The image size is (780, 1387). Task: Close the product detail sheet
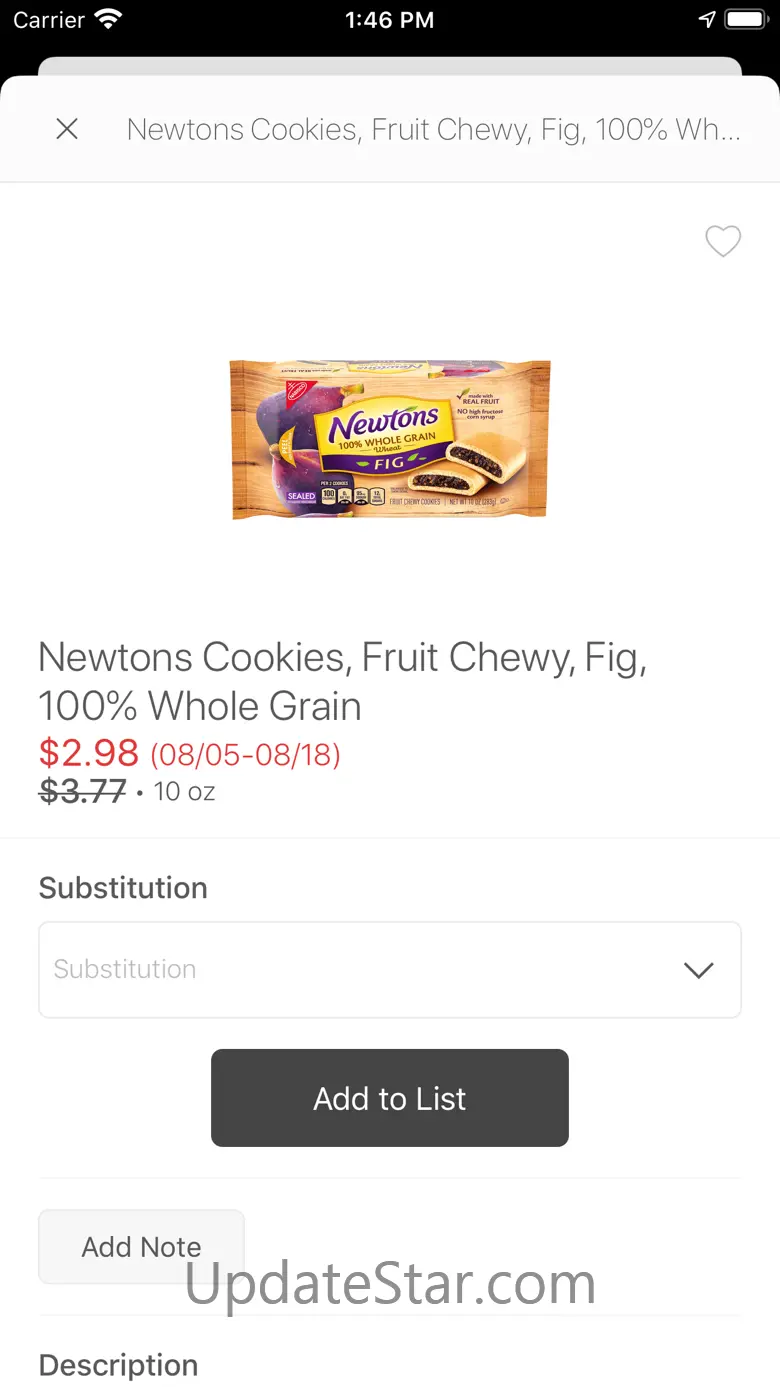click(67, 129)
